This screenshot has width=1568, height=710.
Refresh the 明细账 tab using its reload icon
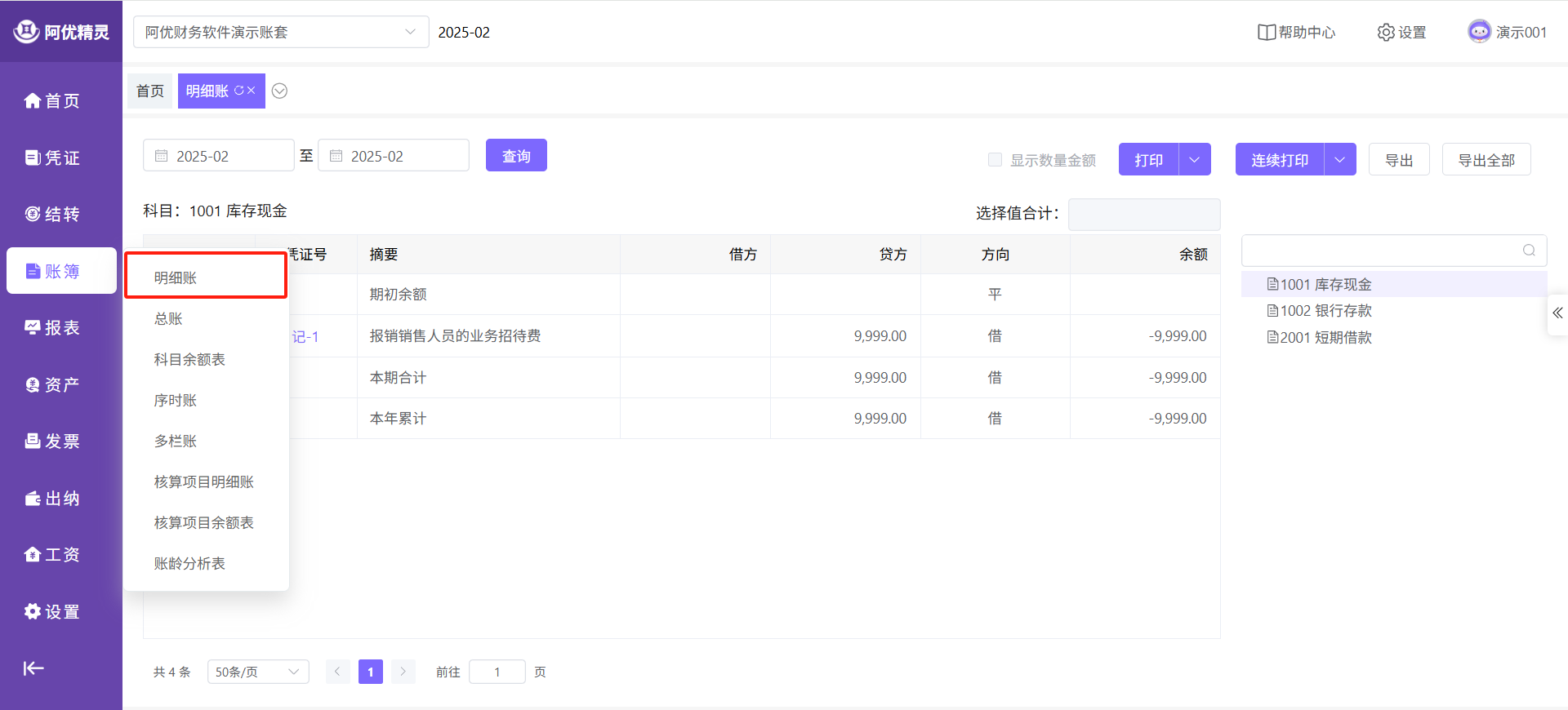point(239,91)
